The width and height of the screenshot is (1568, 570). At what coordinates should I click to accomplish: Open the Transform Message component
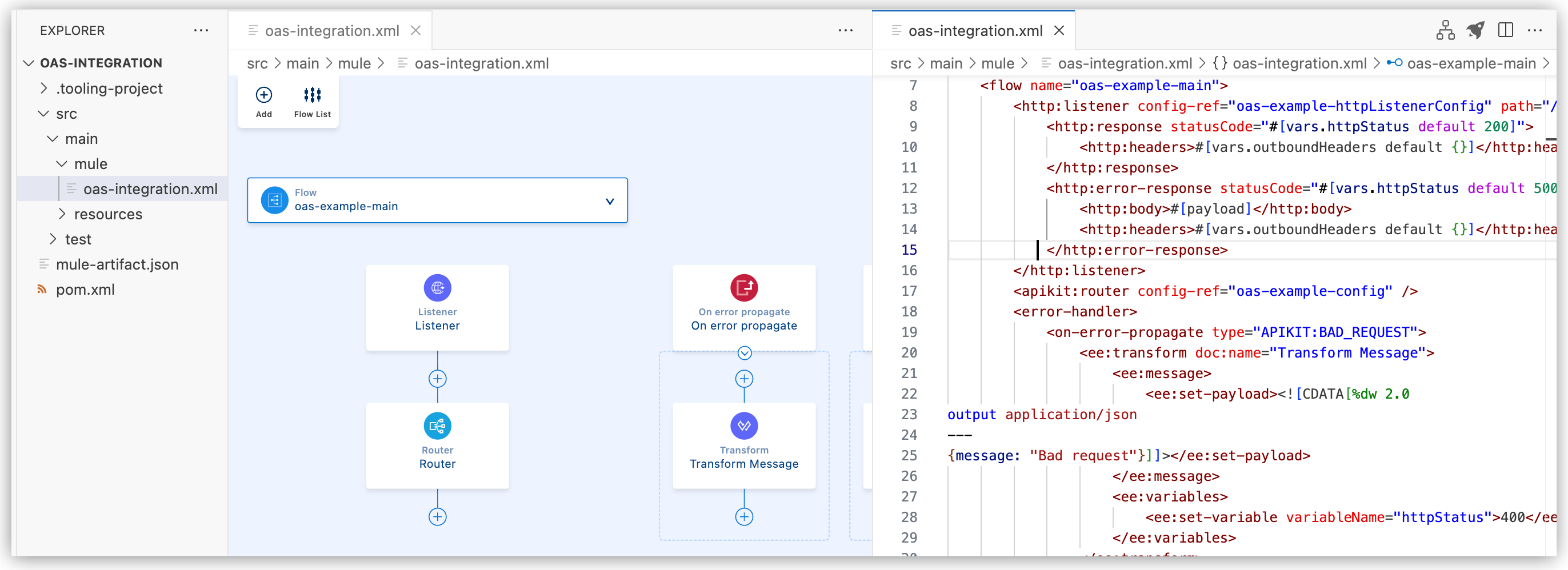[744, 426]
